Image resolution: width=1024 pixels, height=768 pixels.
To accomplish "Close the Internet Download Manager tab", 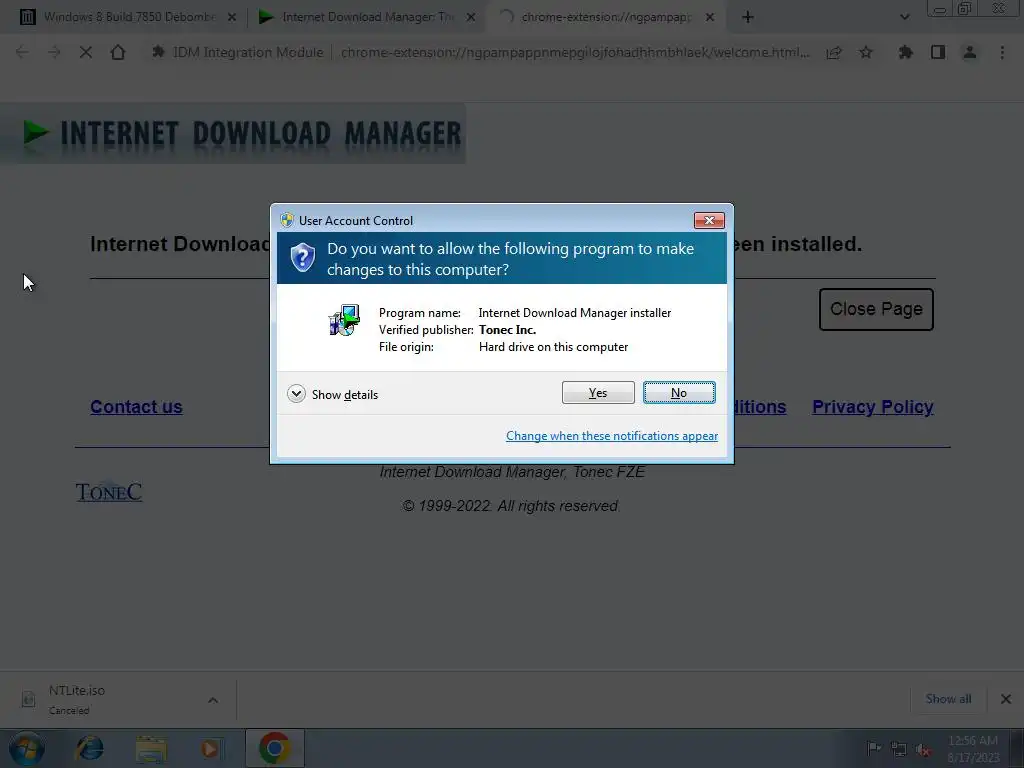I will (x=471, y=18).
